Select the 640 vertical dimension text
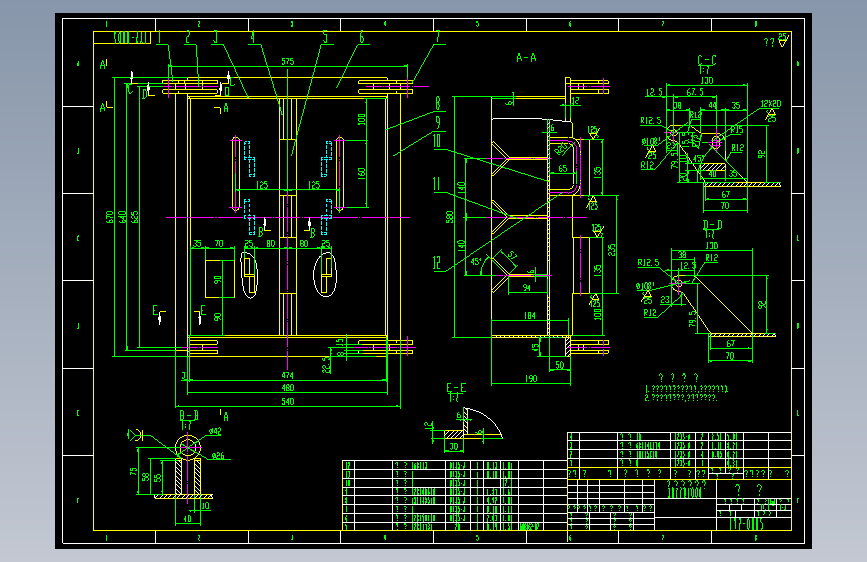 point(122,217)
